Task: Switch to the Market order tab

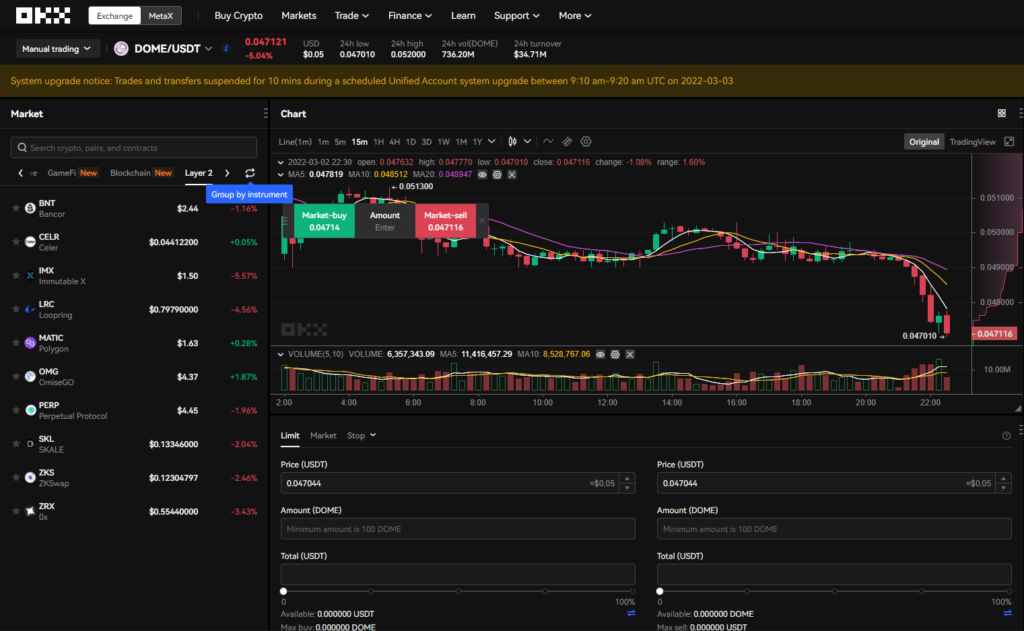Action: point(323,436)
